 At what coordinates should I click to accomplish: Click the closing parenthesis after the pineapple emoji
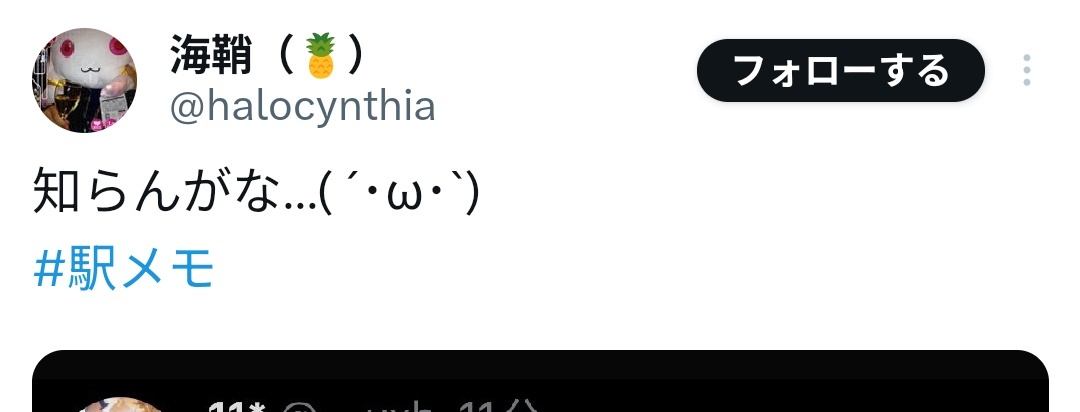(355, 55)
